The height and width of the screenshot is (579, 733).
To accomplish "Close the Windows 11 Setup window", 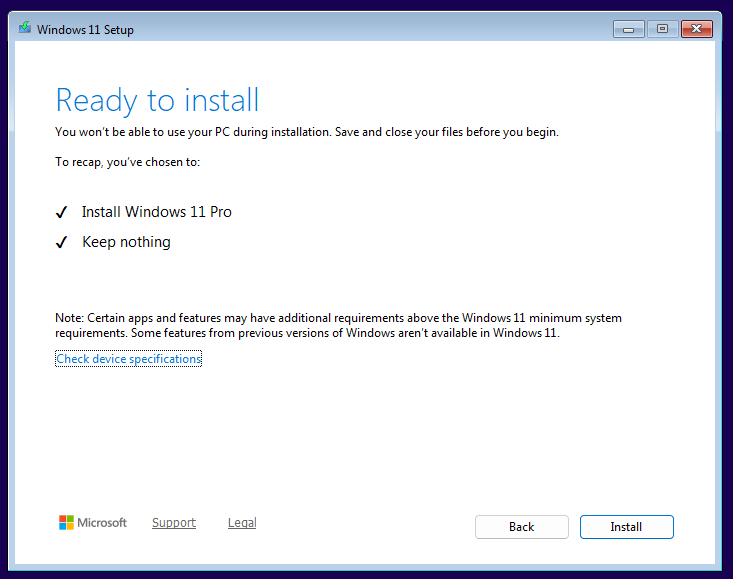I will (697, 29).
